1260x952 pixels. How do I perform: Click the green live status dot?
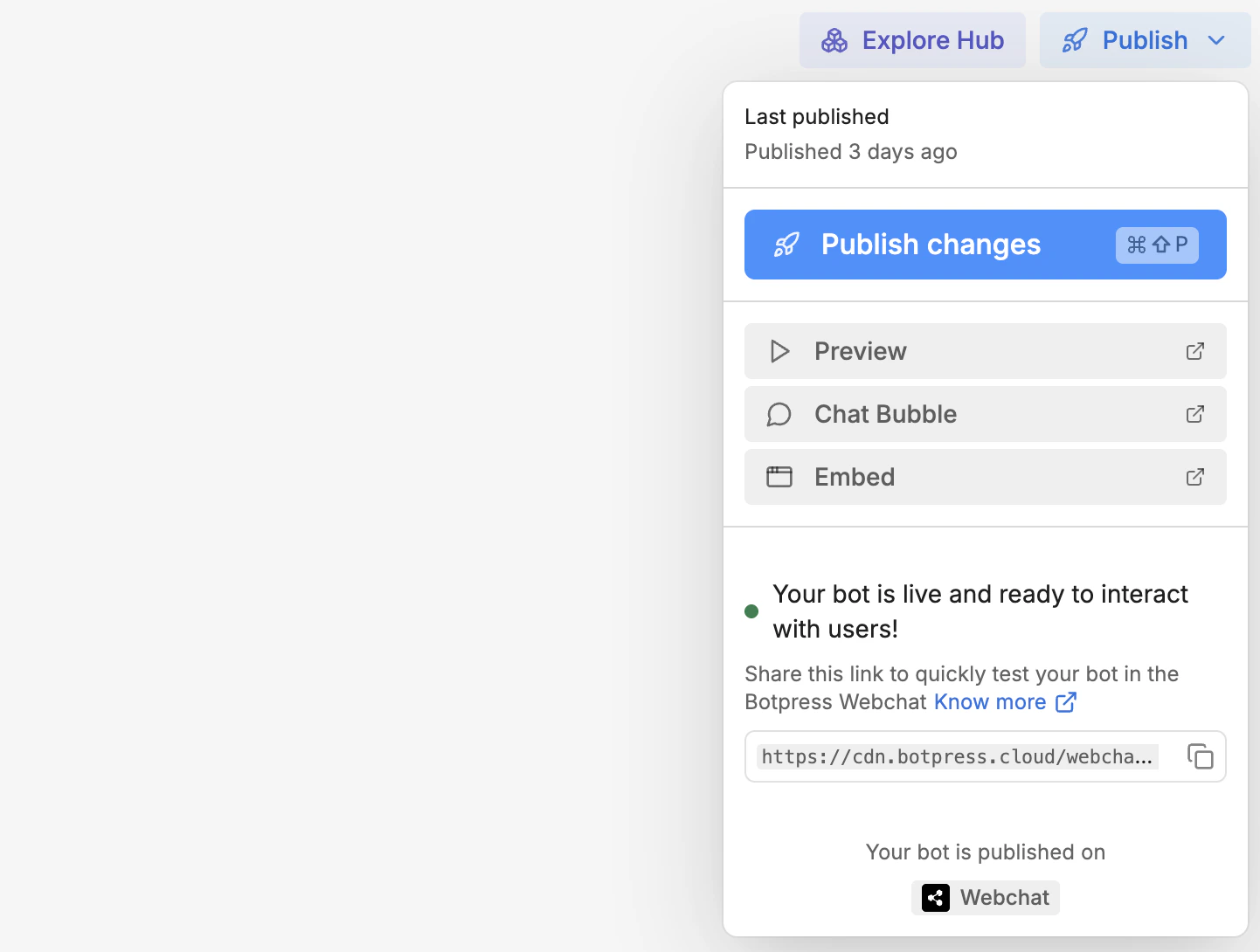751,611
